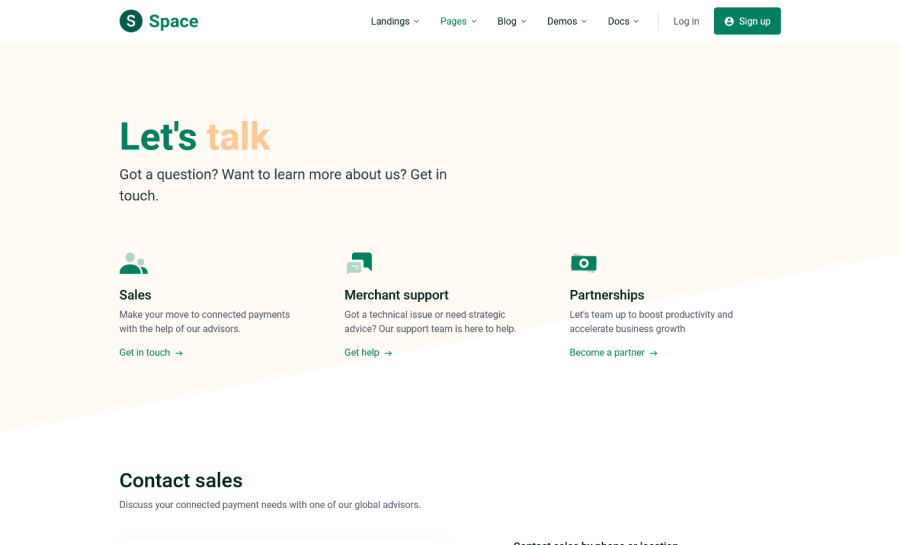Click the Contact sales heading

181,480
